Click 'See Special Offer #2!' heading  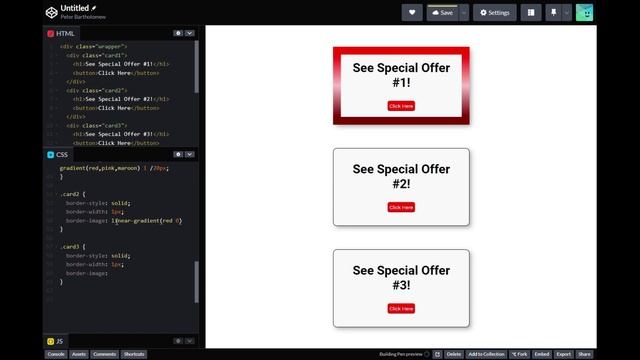[401, 176]
